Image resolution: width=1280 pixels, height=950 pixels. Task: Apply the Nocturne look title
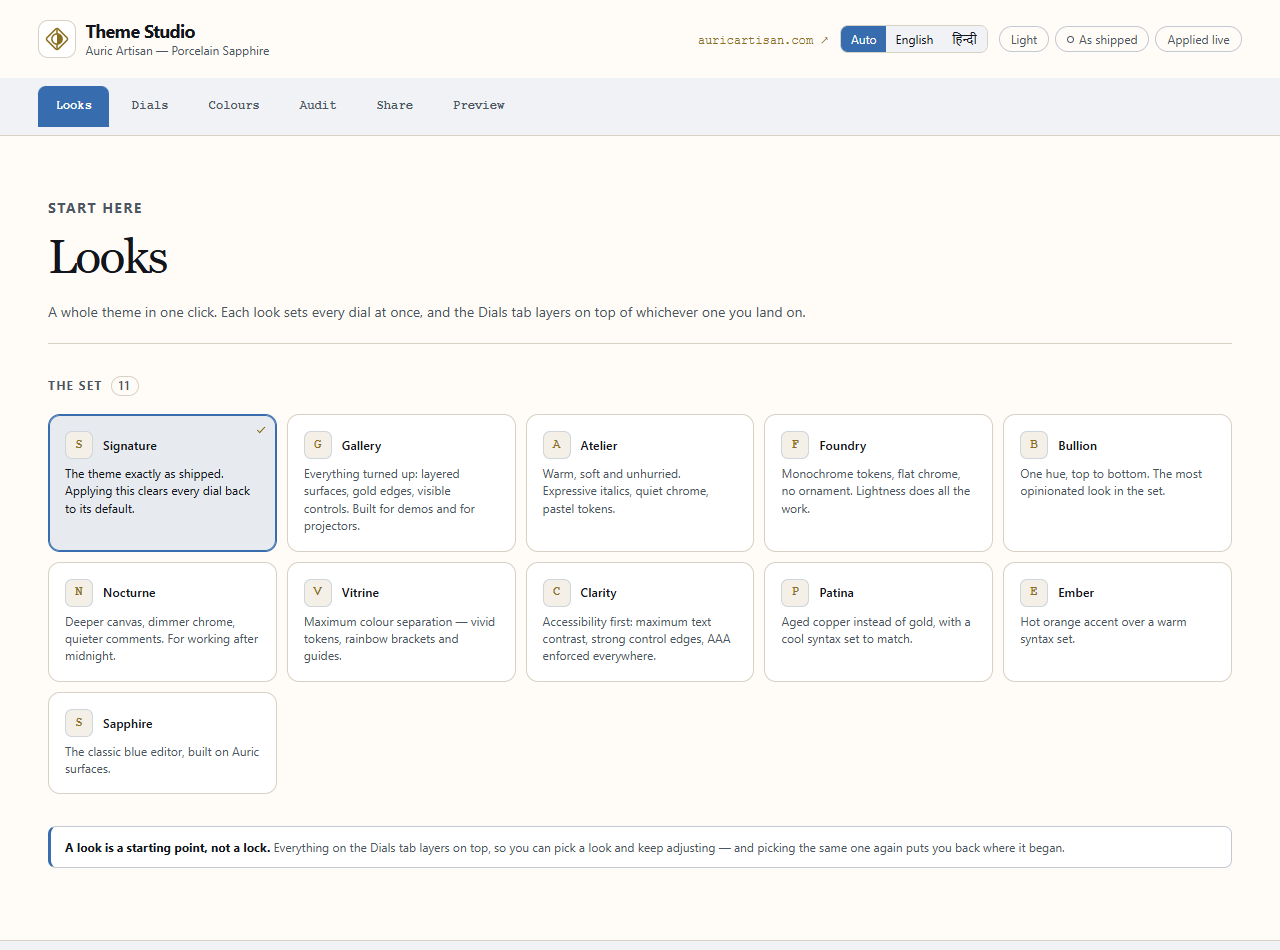click(x=129, y=593)
